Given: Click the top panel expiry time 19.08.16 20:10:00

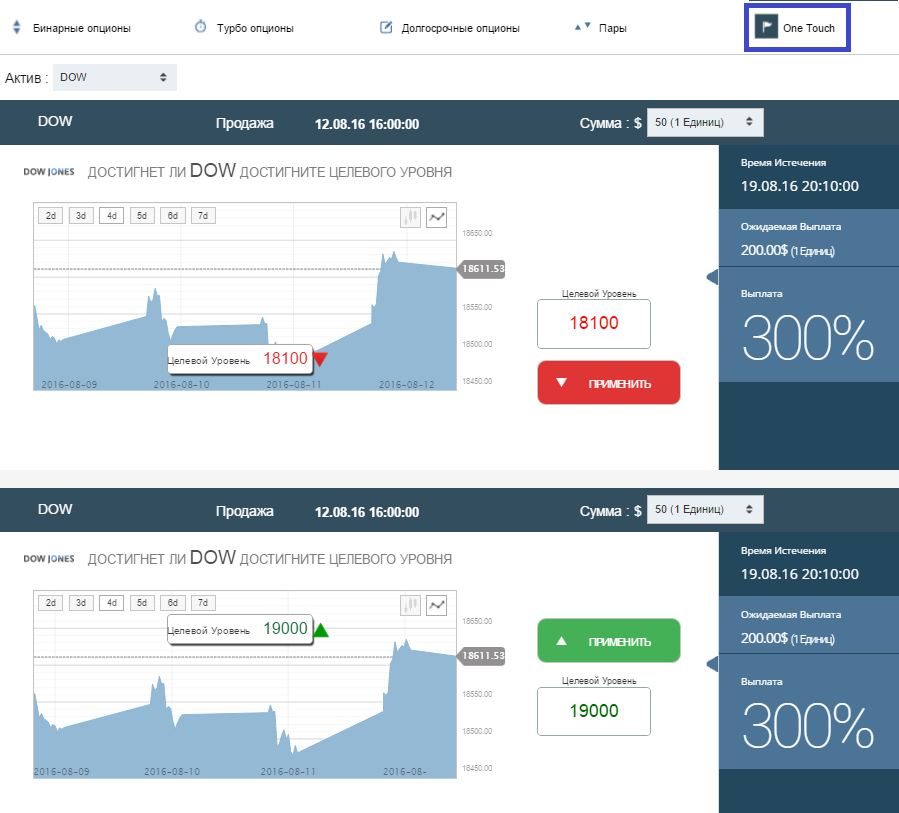Looking at the screenshot, I should [x=799, y=186].
